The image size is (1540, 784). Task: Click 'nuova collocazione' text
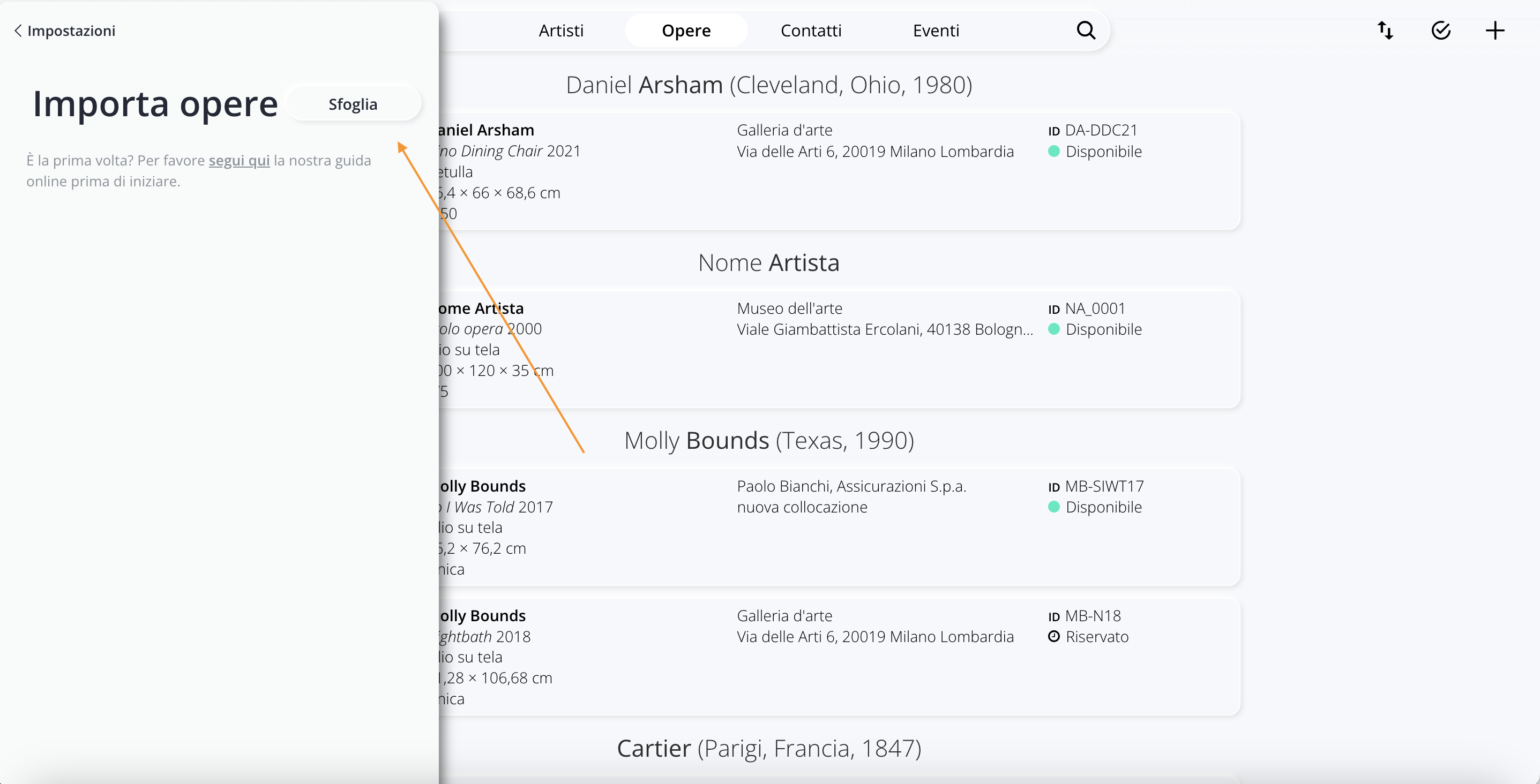tap(802, 507)
